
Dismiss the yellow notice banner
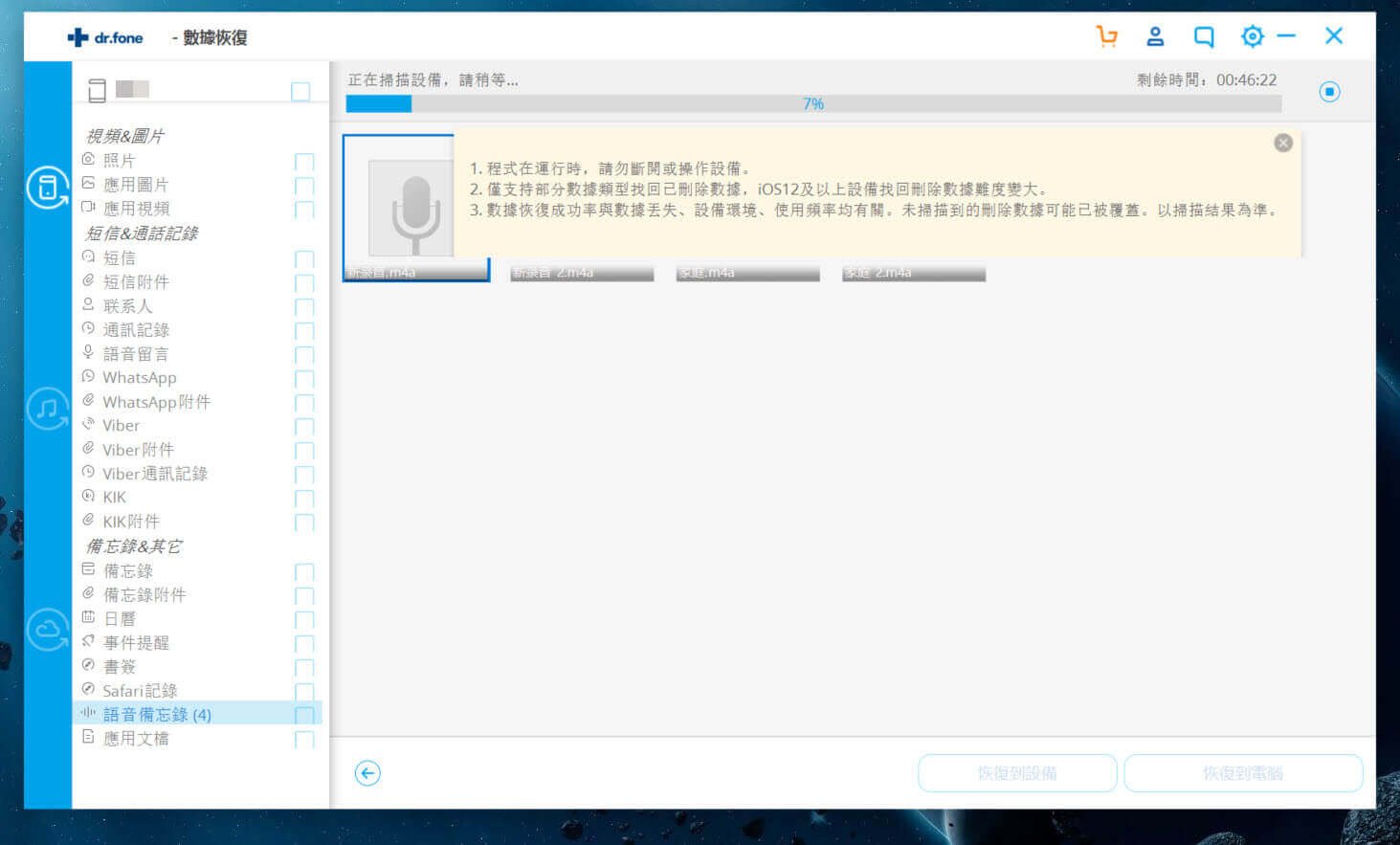point(1283,143)
